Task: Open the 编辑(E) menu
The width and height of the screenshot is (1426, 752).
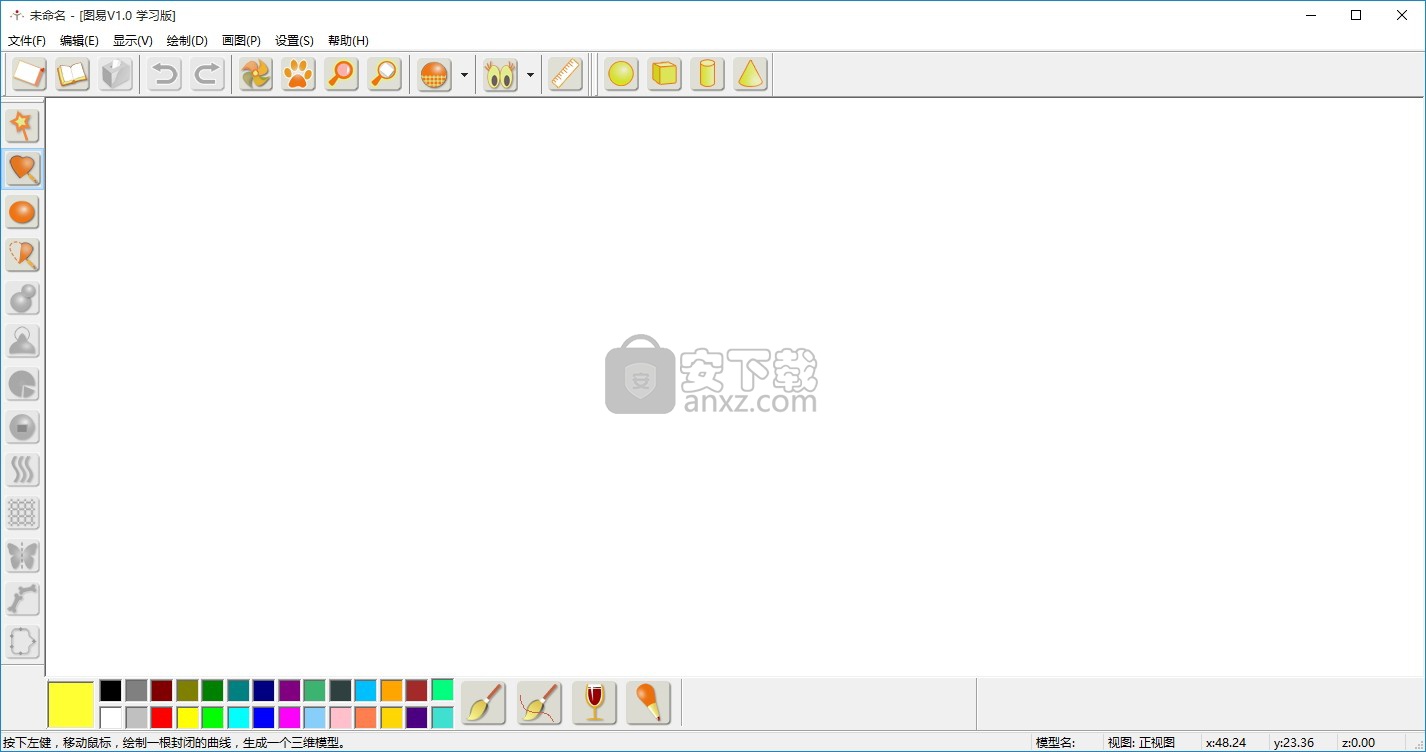Action: pos(79,41)
